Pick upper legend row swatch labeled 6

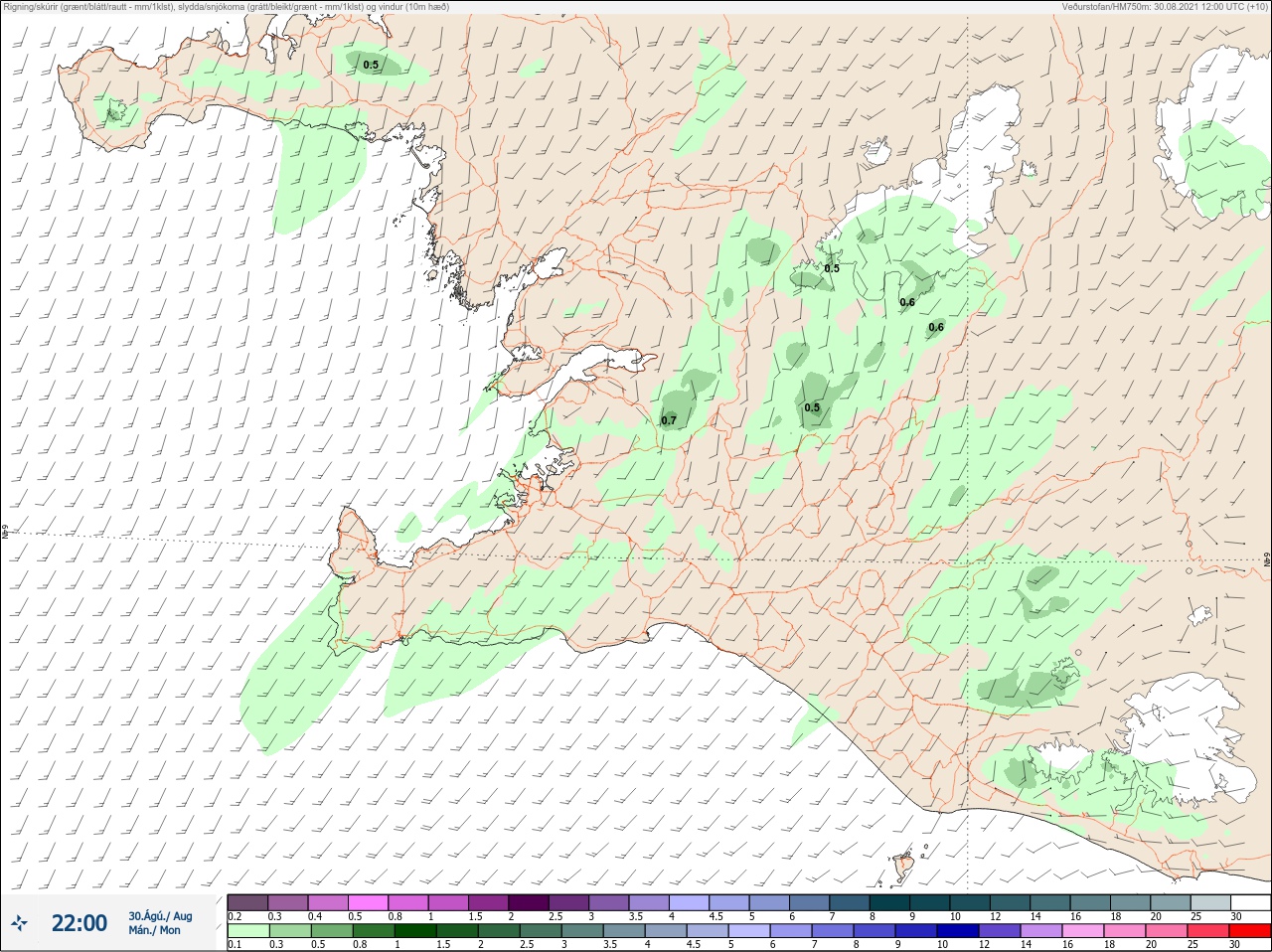pyautogui.click(x=810, y=902)
